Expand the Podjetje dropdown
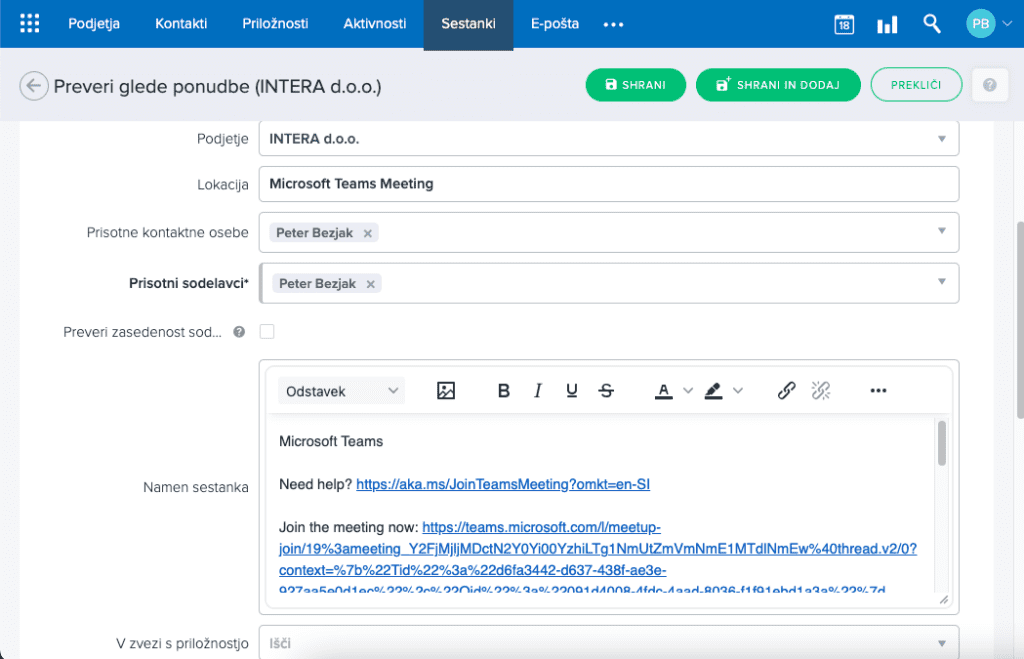 point(941,139)
